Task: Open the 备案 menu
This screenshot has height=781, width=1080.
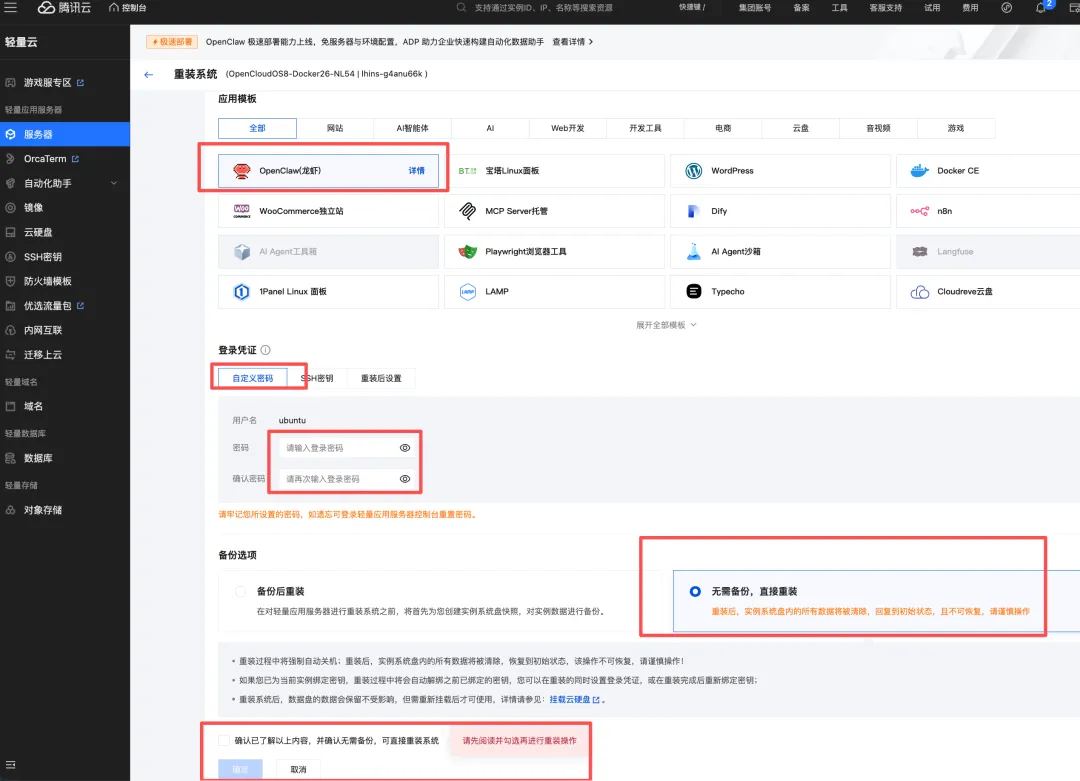Action: [x=801, y=8]
